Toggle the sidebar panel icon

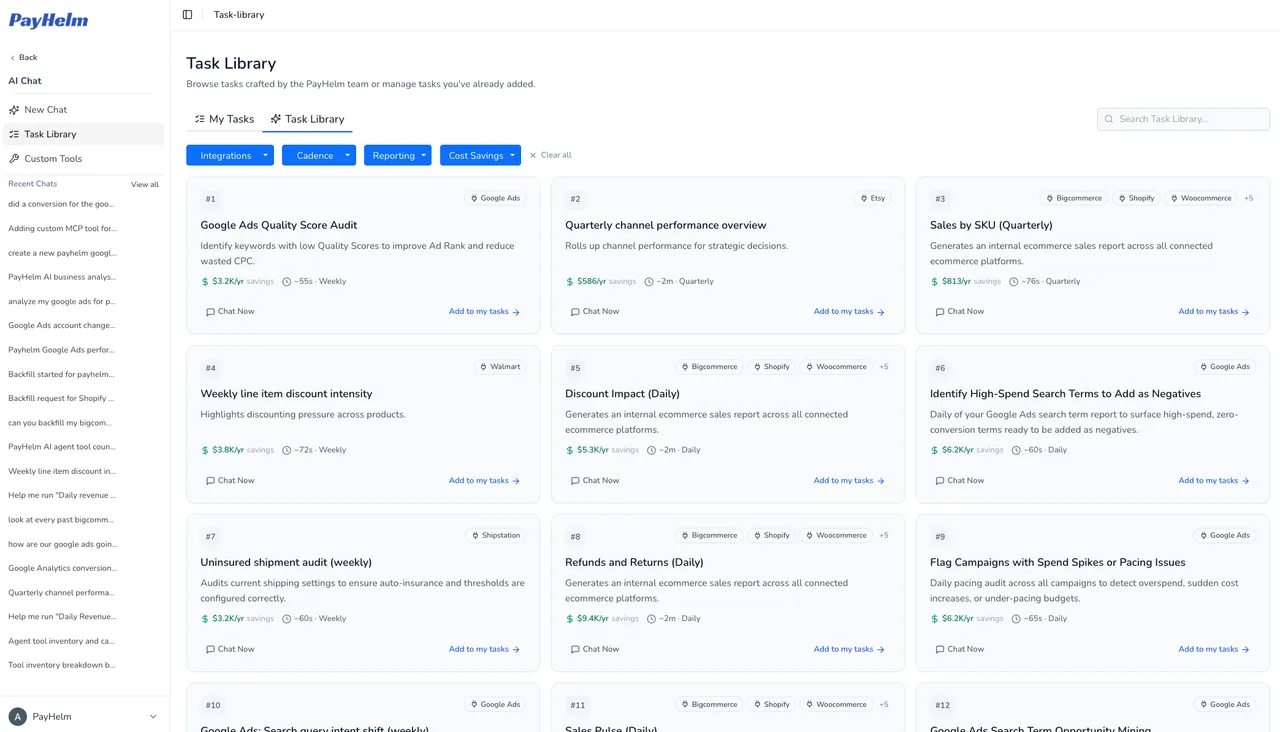(187, 15)
